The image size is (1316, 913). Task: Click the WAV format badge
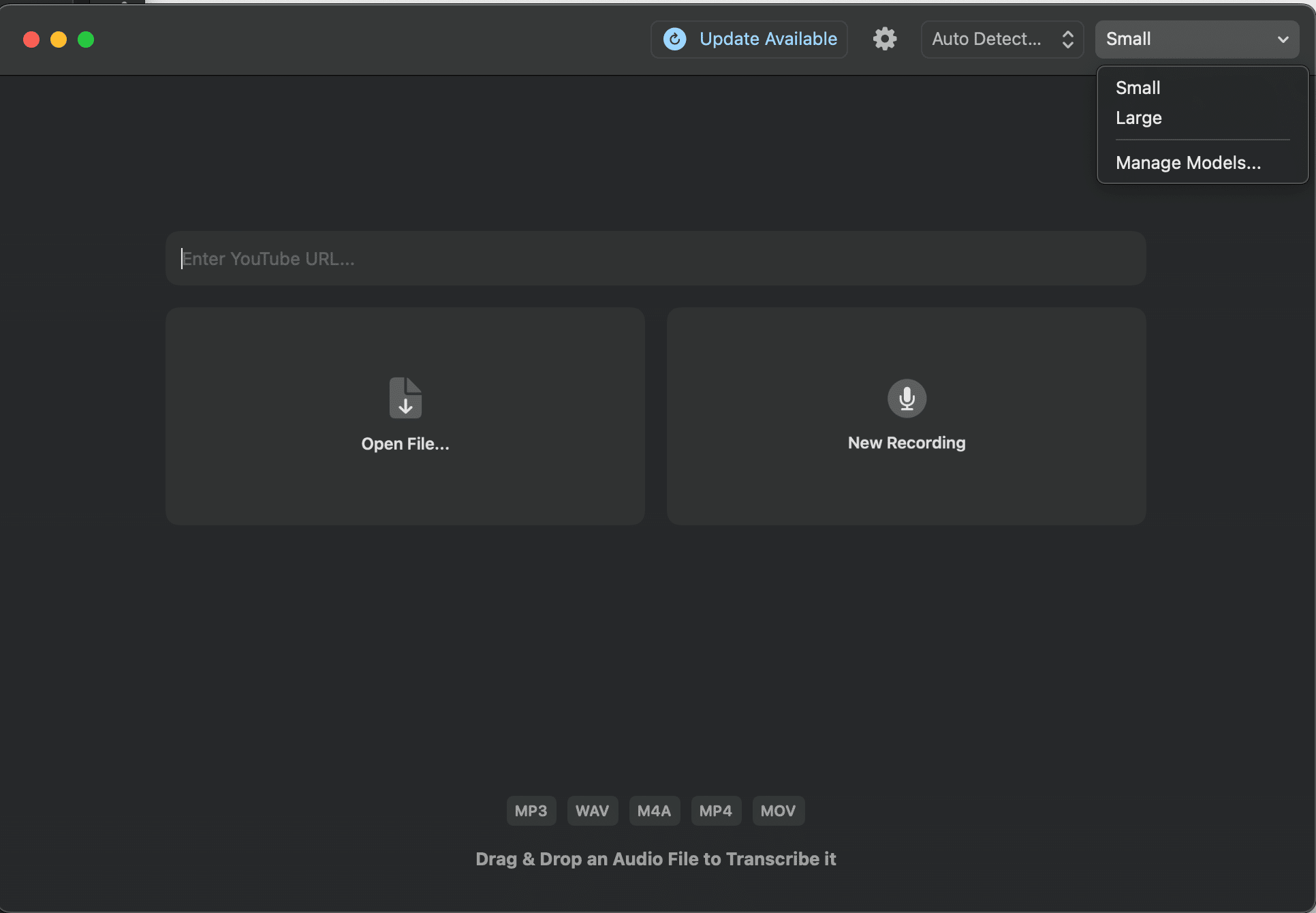592,811
